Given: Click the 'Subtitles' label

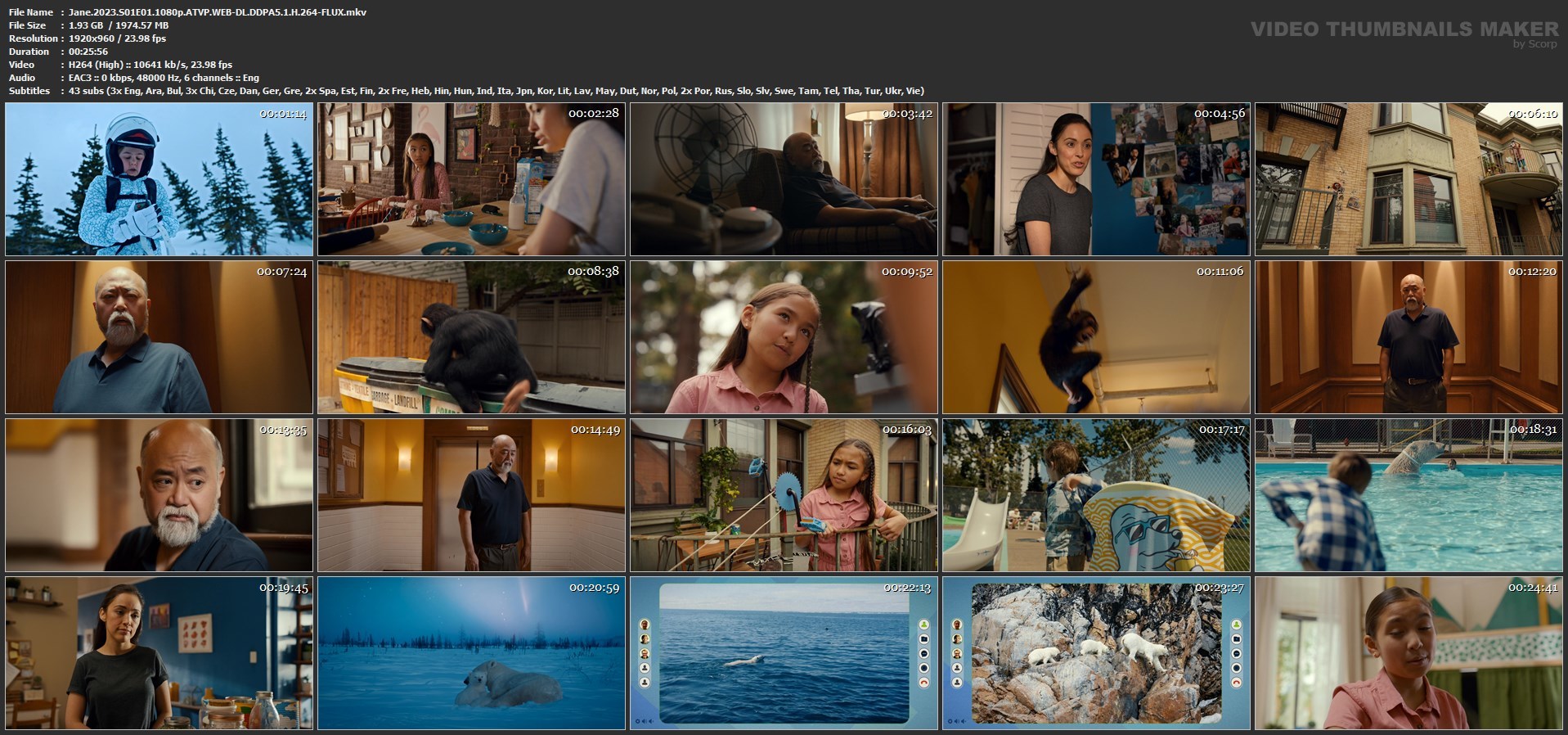Looking at the screenshot, I should click(x=29, y=91).
